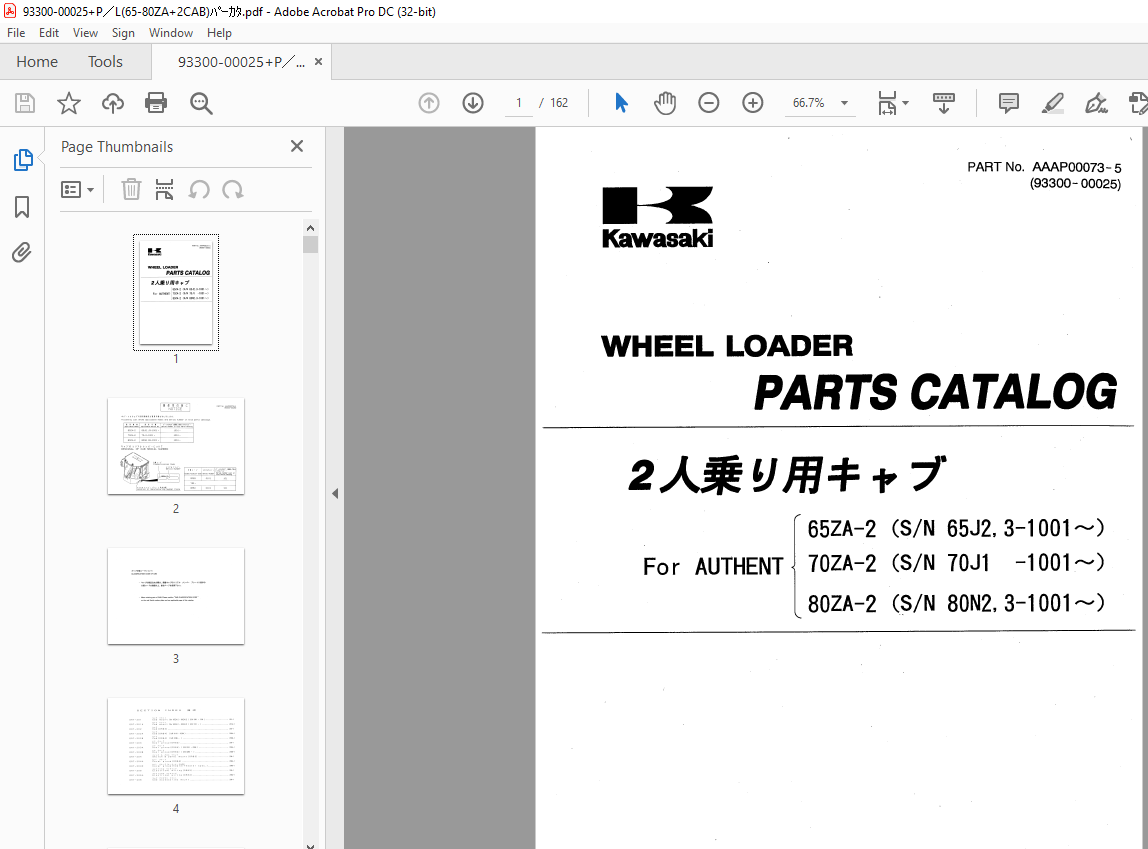Open the find text search tool
This screenshot has height=849, width=1148.
click(x=201, y=103)
